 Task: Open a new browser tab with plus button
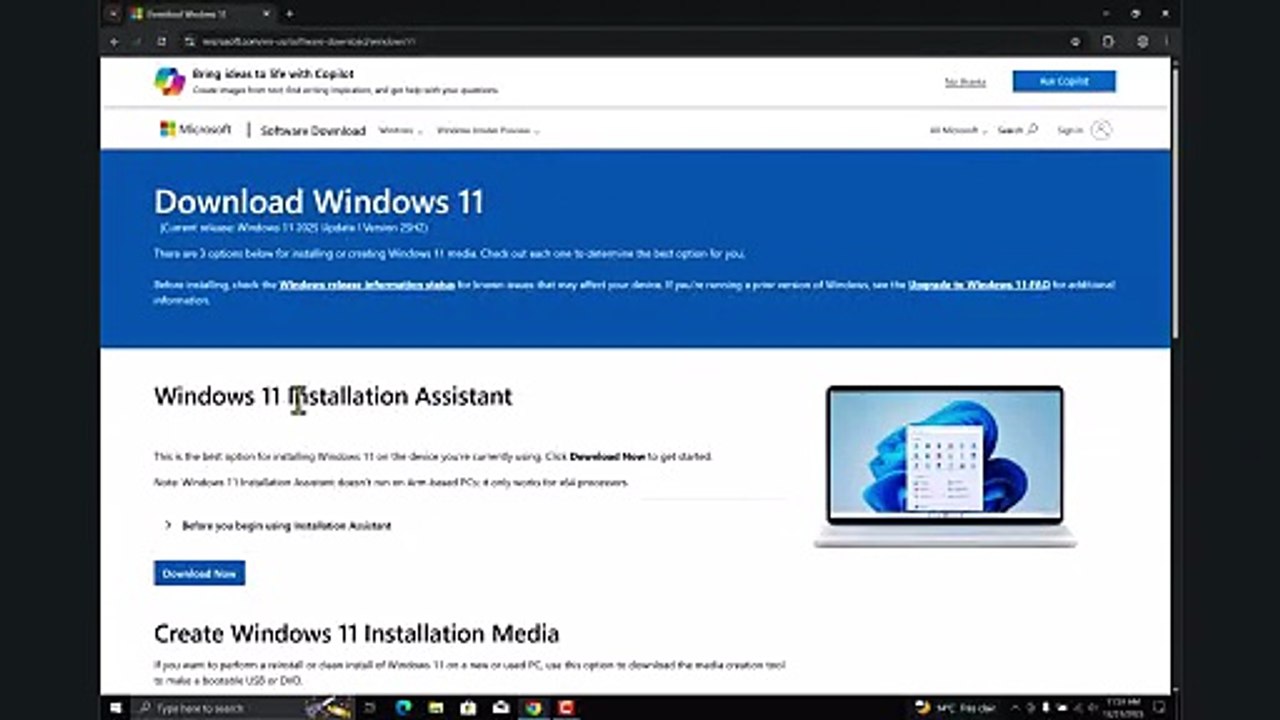click(290, 14)
